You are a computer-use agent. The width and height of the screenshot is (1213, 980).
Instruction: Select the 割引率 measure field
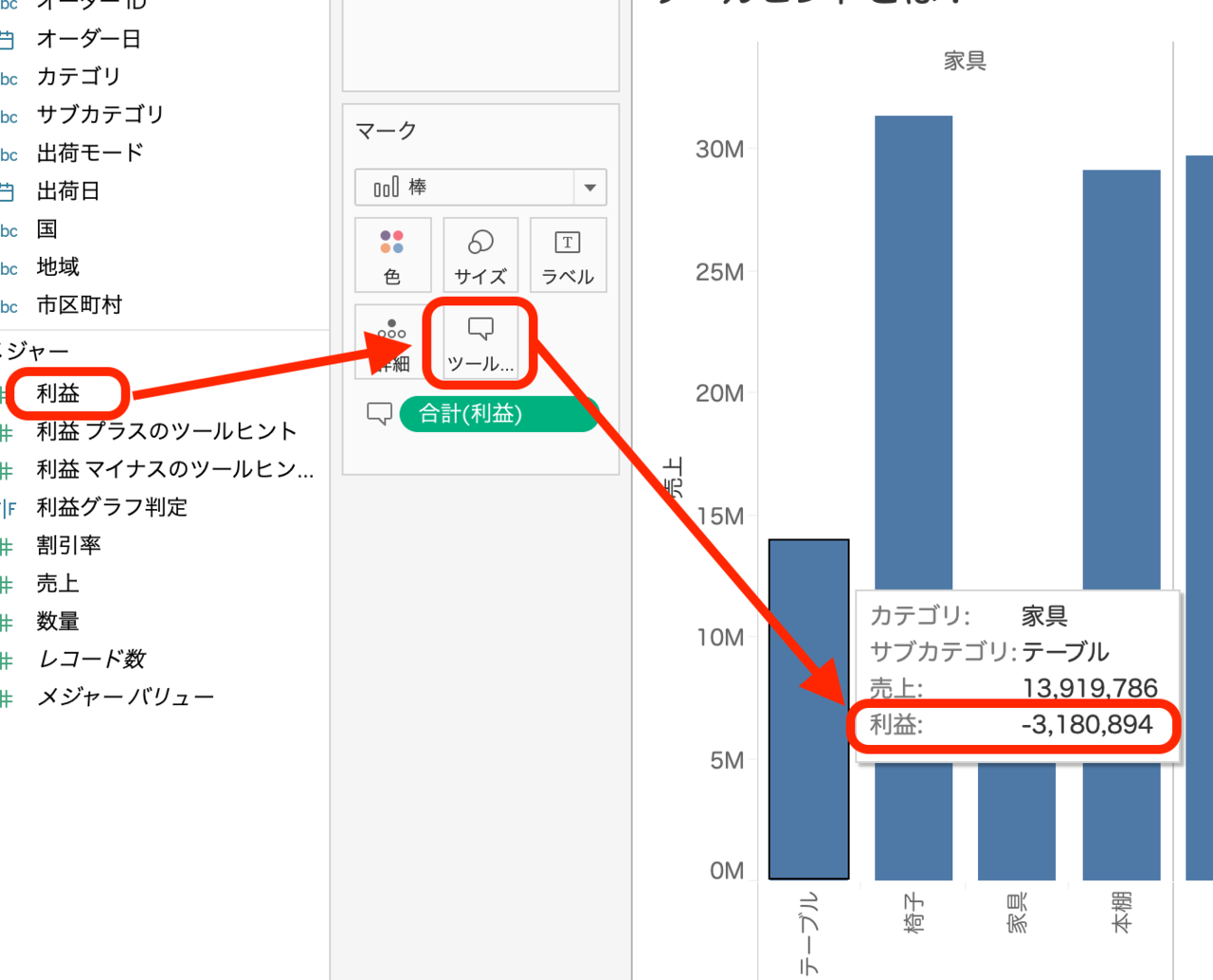point(68,545)
